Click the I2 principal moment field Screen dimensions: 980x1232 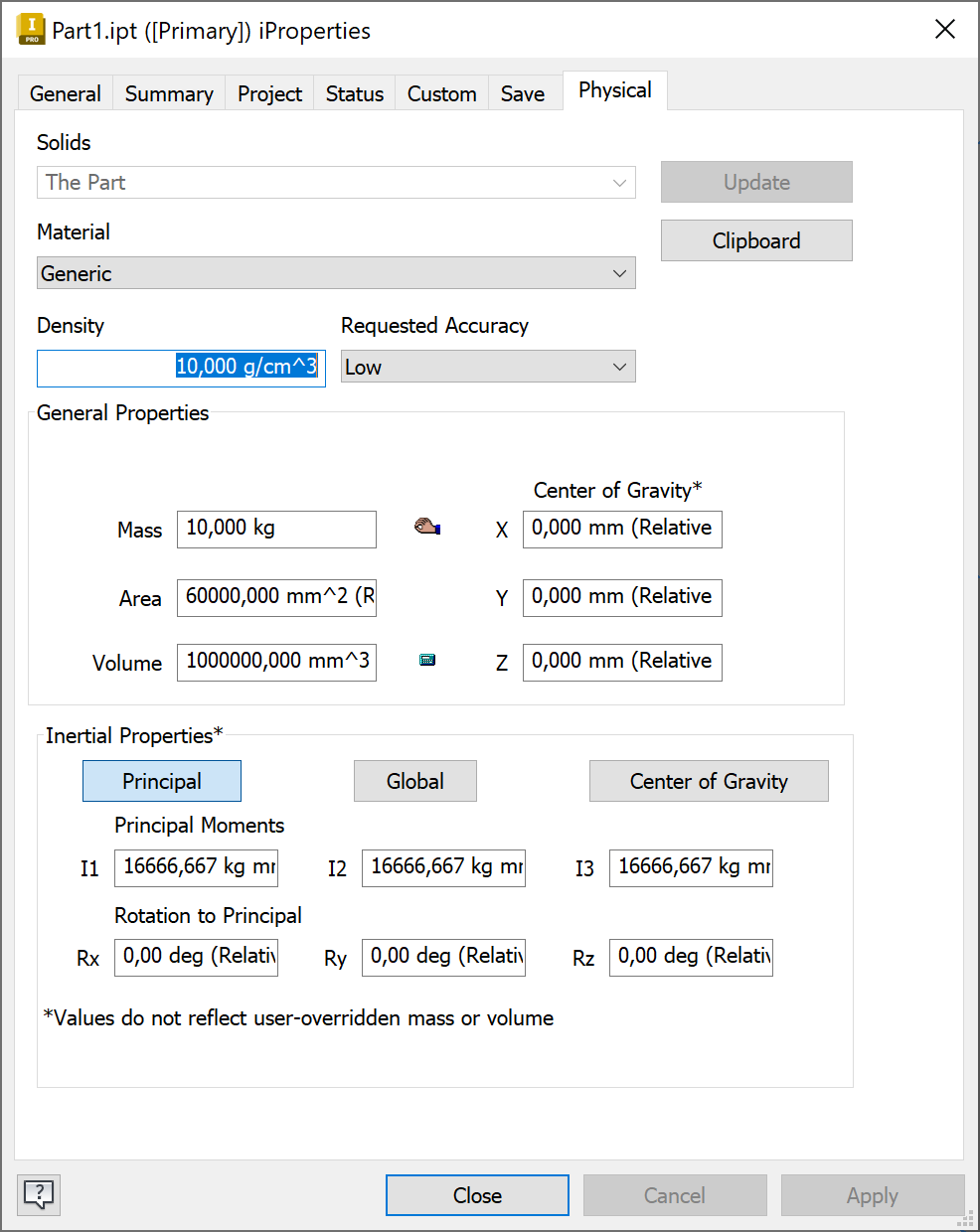tap(442, 867)
